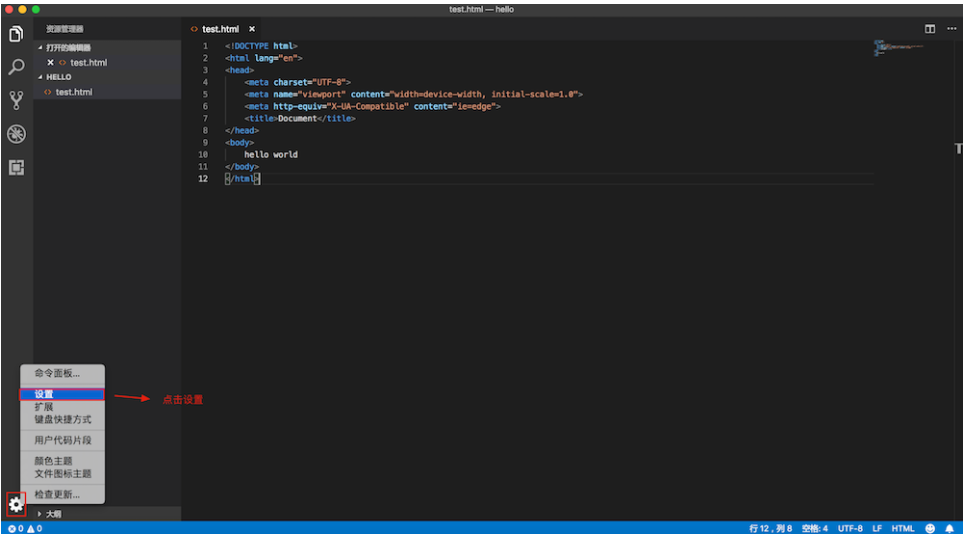The width and height of the screenshot is (970, 536).
Task: Click the <!DOCTYPE html> line
Action: click(x=261, y=46)
